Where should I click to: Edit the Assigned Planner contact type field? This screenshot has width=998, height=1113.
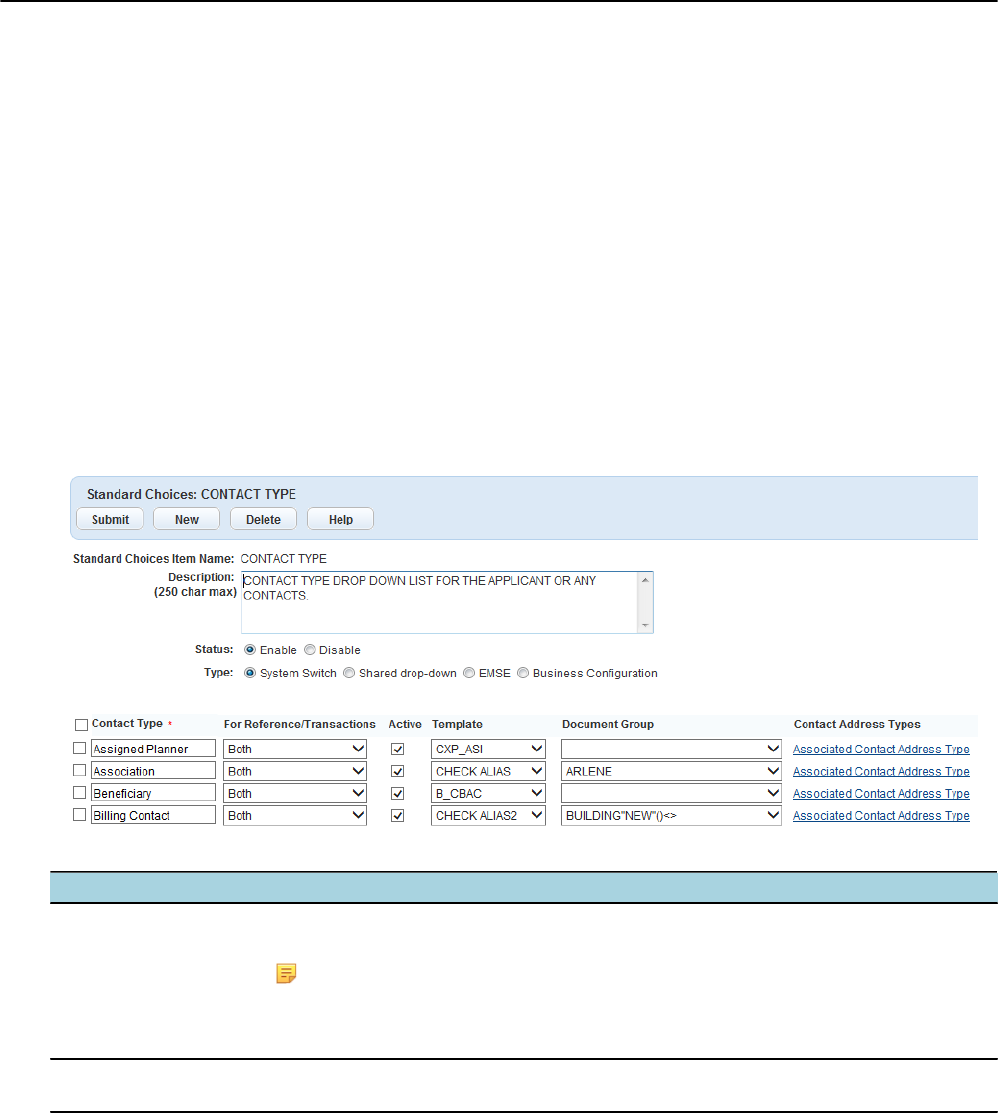point(153,748)
